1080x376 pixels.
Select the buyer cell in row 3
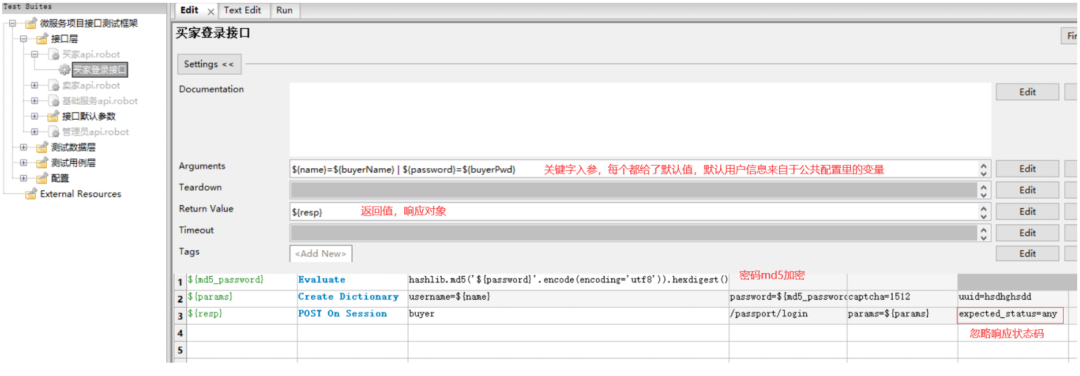(x=568, y=315)
